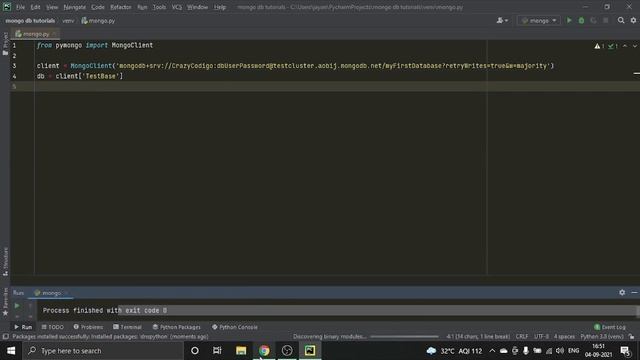Screen dimensions: 640x360
Task: Click the run with coverage icon
Action: point(593,20)
